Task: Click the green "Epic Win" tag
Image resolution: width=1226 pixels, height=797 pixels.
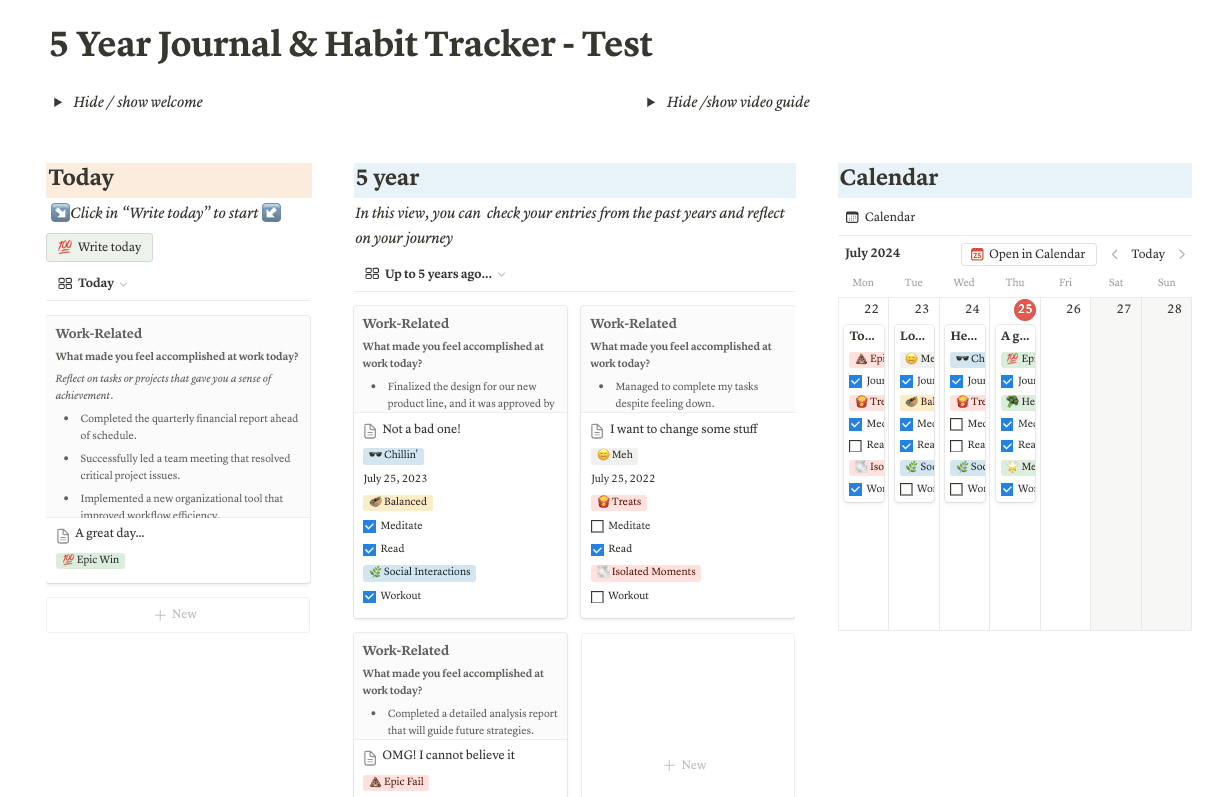Action: pos(90,560)
